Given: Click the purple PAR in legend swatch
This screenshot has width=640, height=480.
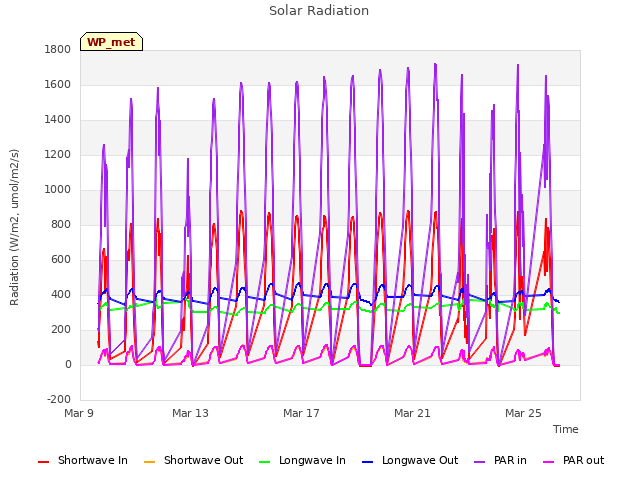Looking at the screenshot, I should click(480, 462).
